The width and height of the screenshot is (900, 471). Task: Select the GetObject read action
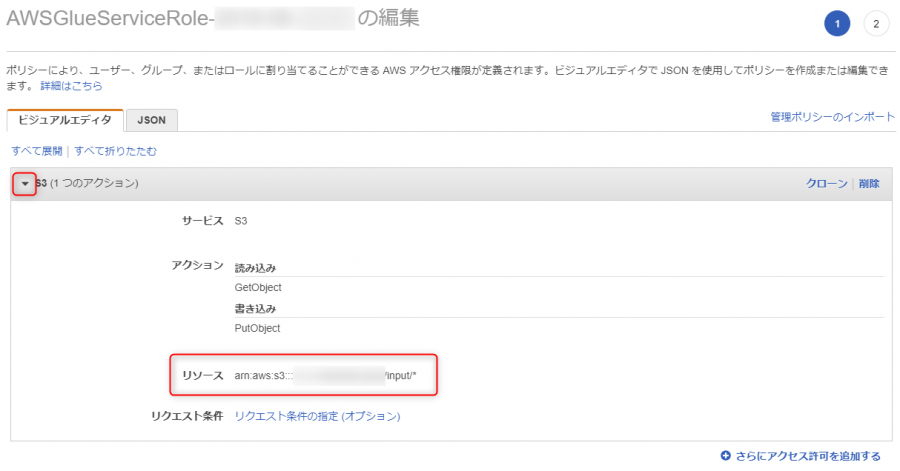258,287
